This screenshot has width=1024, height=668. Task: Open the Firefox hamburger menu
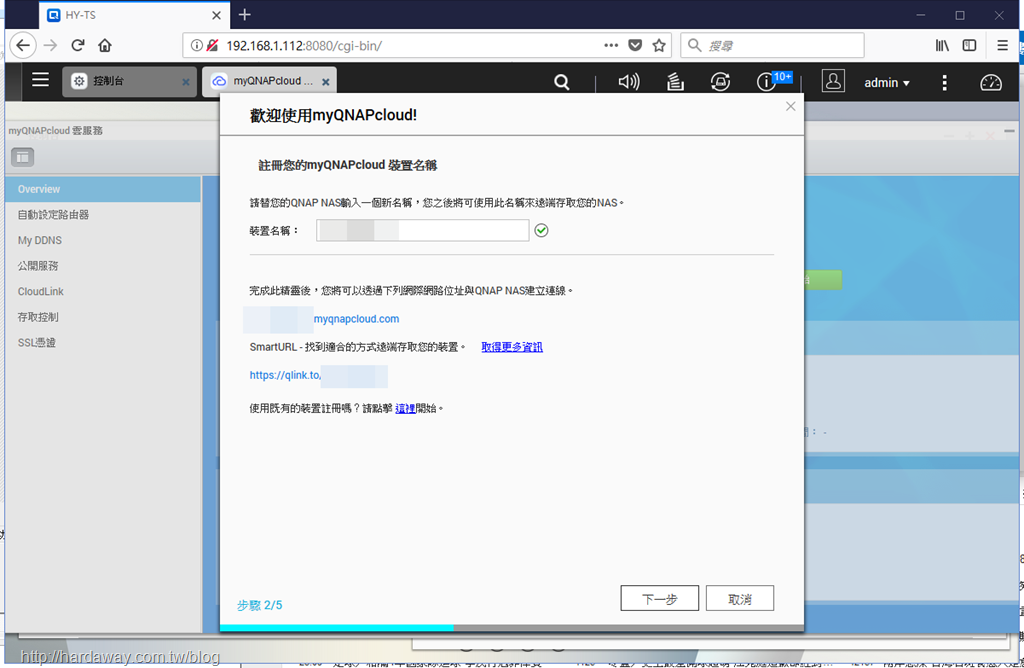click(x=1002, y=45)
